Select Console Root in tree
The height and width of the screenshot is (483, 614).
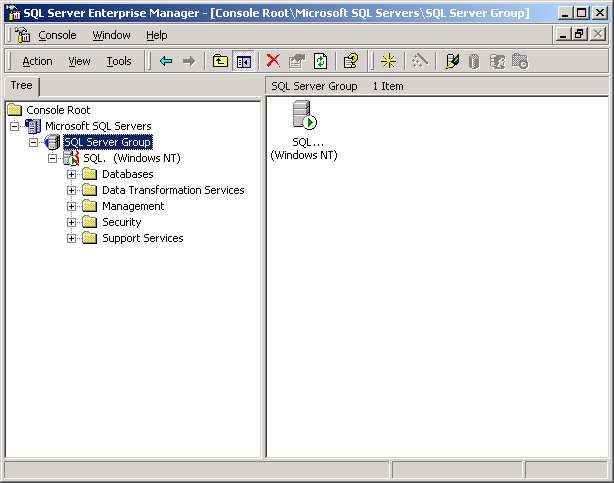coord(58,110)
